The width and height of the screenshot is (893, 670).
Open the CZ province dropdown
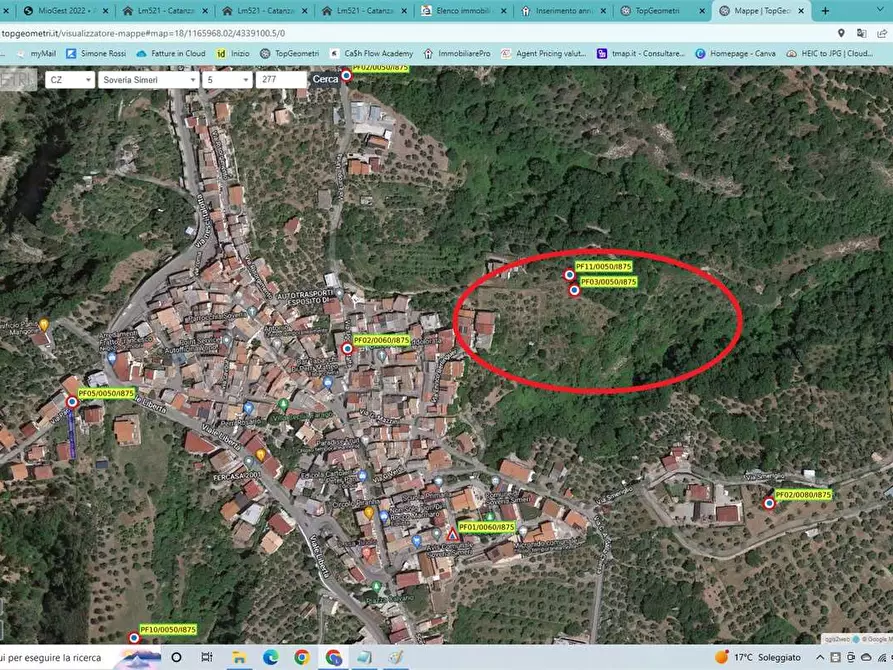(69, 80)
